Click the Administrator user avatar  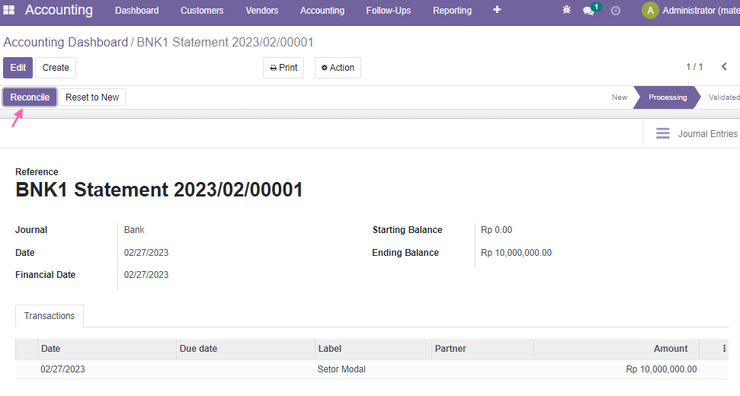(x=650, y=10)
